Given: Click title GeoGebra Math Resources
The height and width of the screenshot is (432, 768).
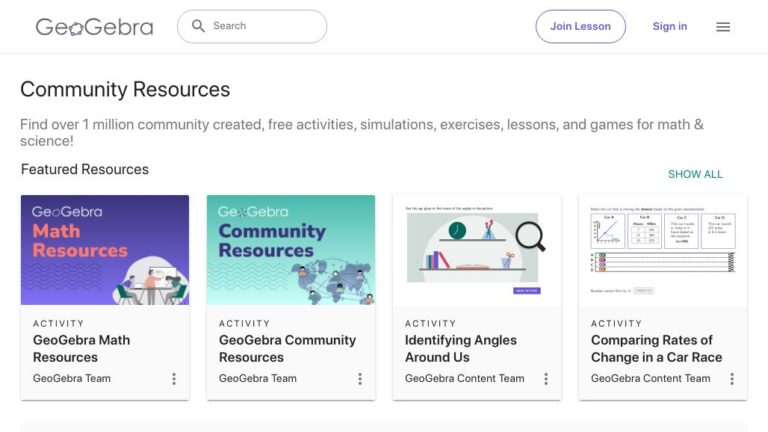Looking at the screenshot, I should (81, 349).
